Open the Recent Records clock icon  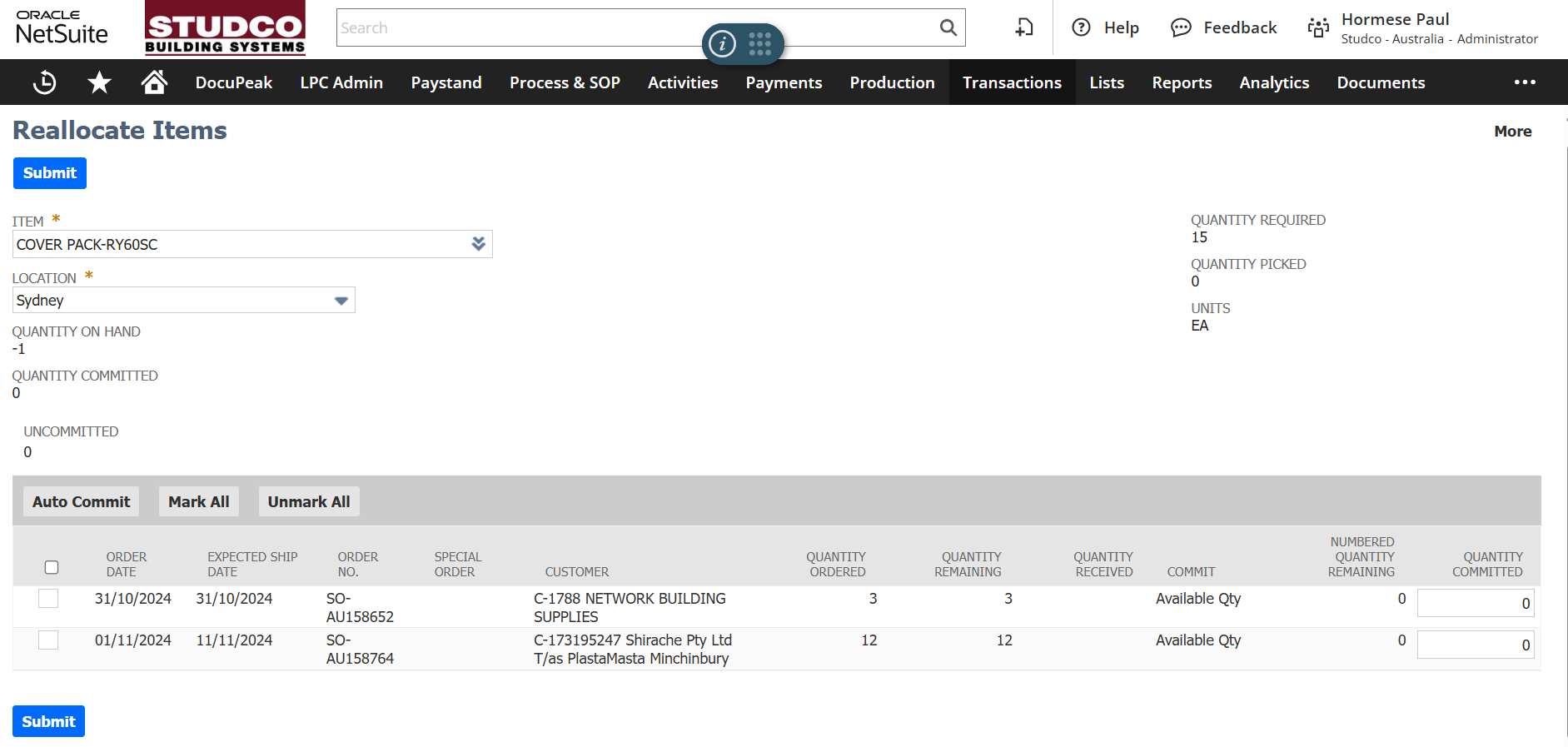(x=44, y=82)
